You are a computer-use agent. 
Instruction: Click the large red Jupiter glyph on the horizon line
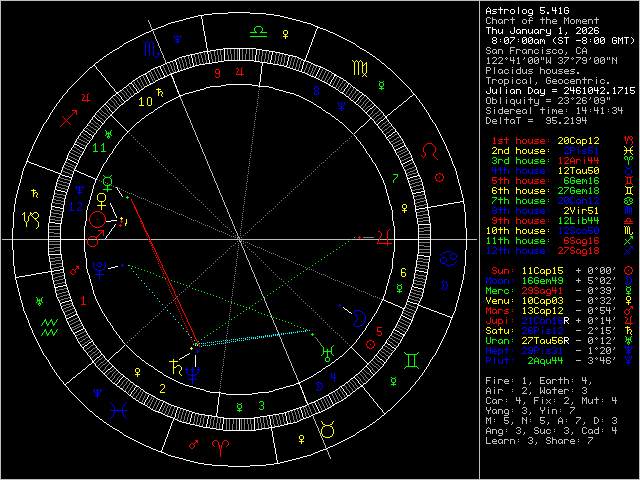tap(384, 237)
